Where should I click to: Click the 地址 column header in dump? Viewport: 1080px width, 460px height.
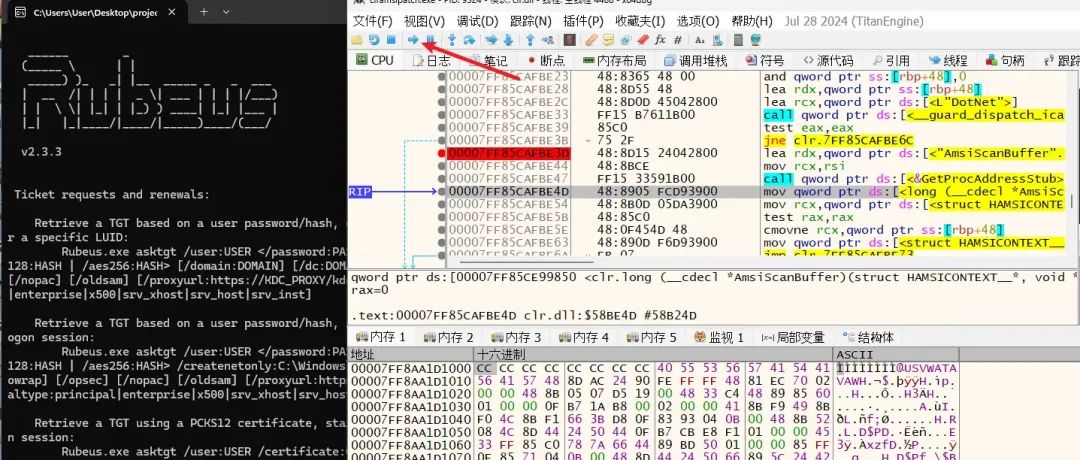(411, 355)
